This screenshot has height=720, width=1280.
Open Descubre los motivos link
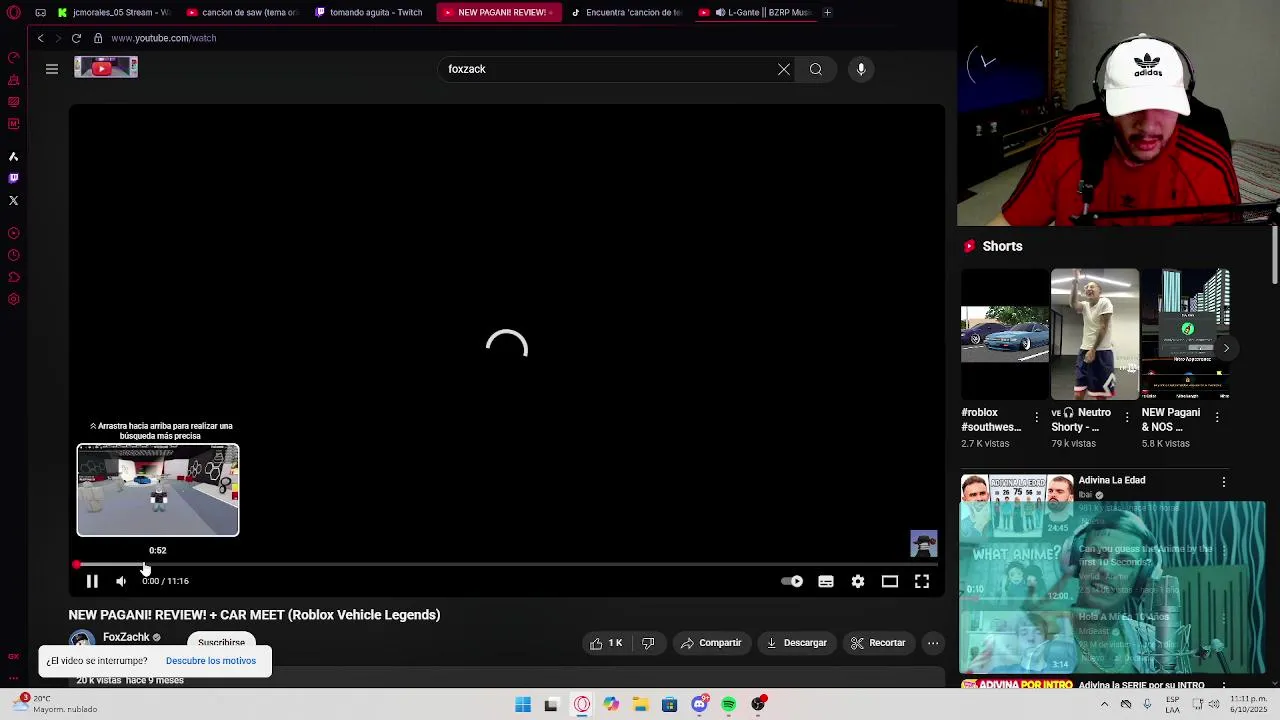coord(211,661)
